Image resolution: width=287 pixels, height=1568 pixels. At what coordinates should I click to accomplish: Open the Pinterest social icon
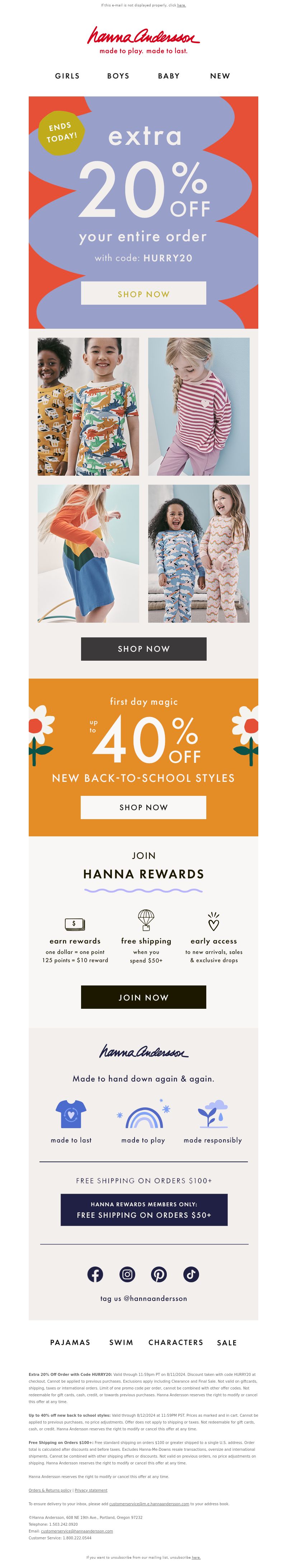[159, 1274]
